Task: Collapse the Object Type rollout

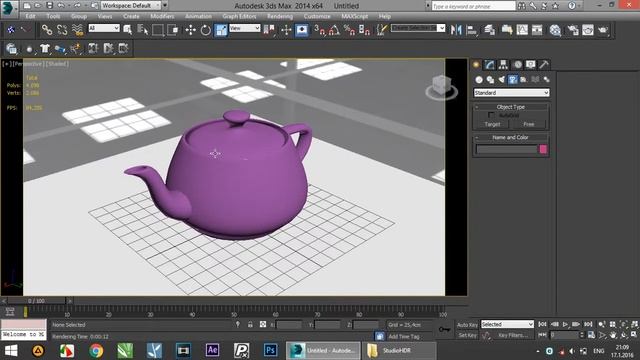Action: (x=511, y=107)
